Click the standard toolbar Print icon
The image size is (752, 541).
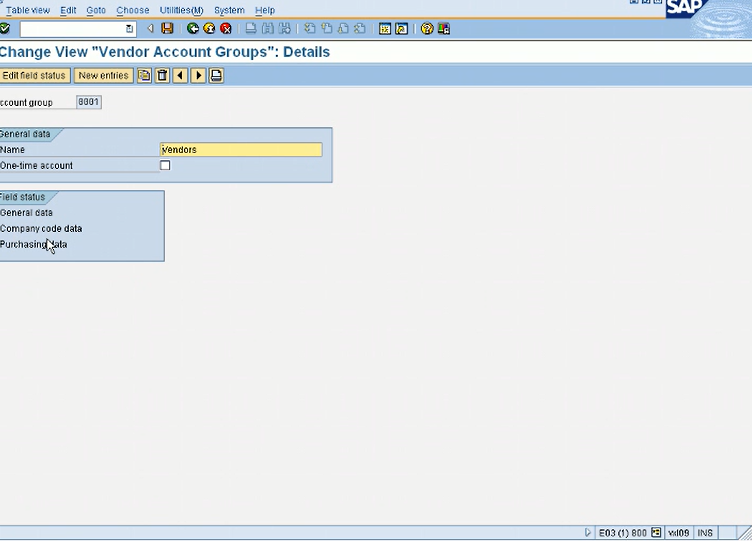tap(251, 29)
